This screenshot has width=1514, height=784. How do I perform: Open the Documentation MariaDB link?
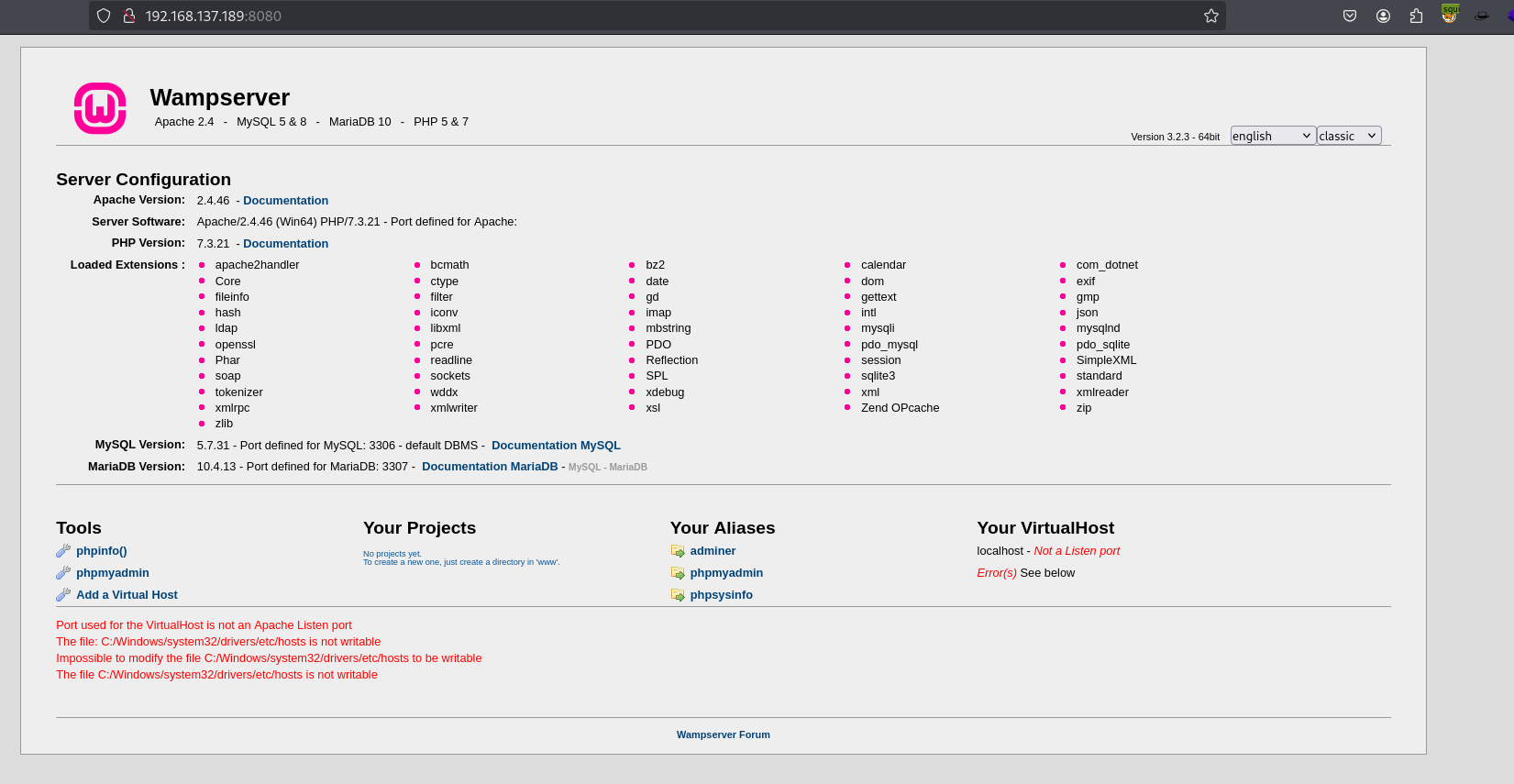(x=490, y=467)
